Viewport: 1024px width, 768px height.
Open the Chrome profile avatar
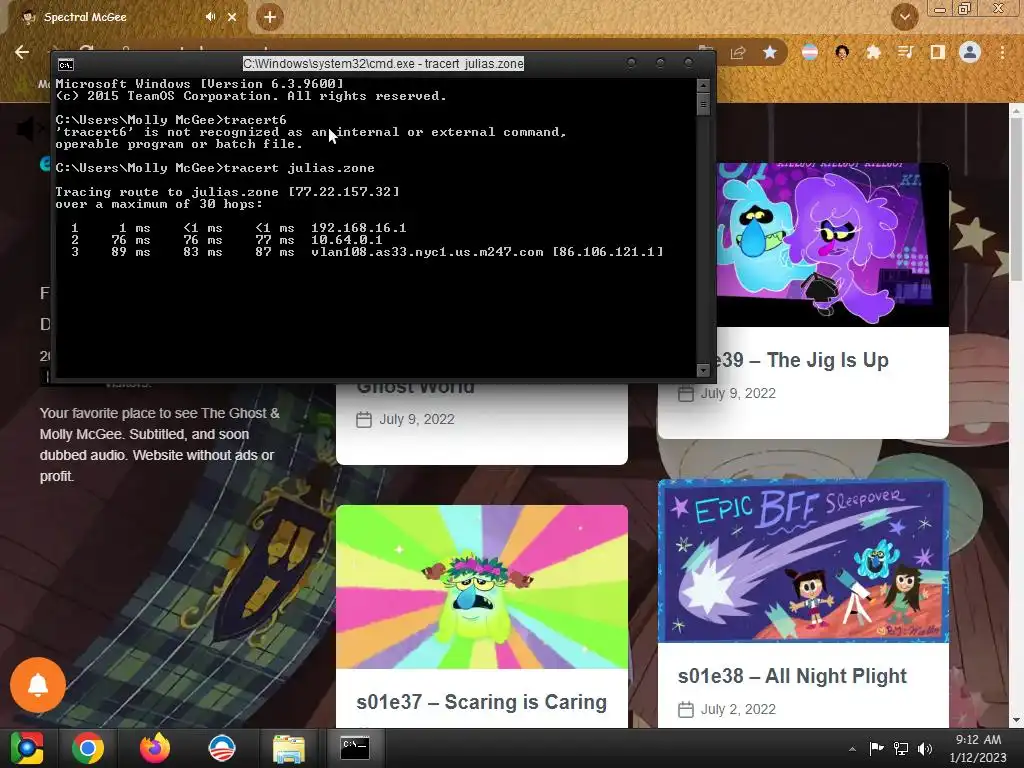[x=970, y=52]
